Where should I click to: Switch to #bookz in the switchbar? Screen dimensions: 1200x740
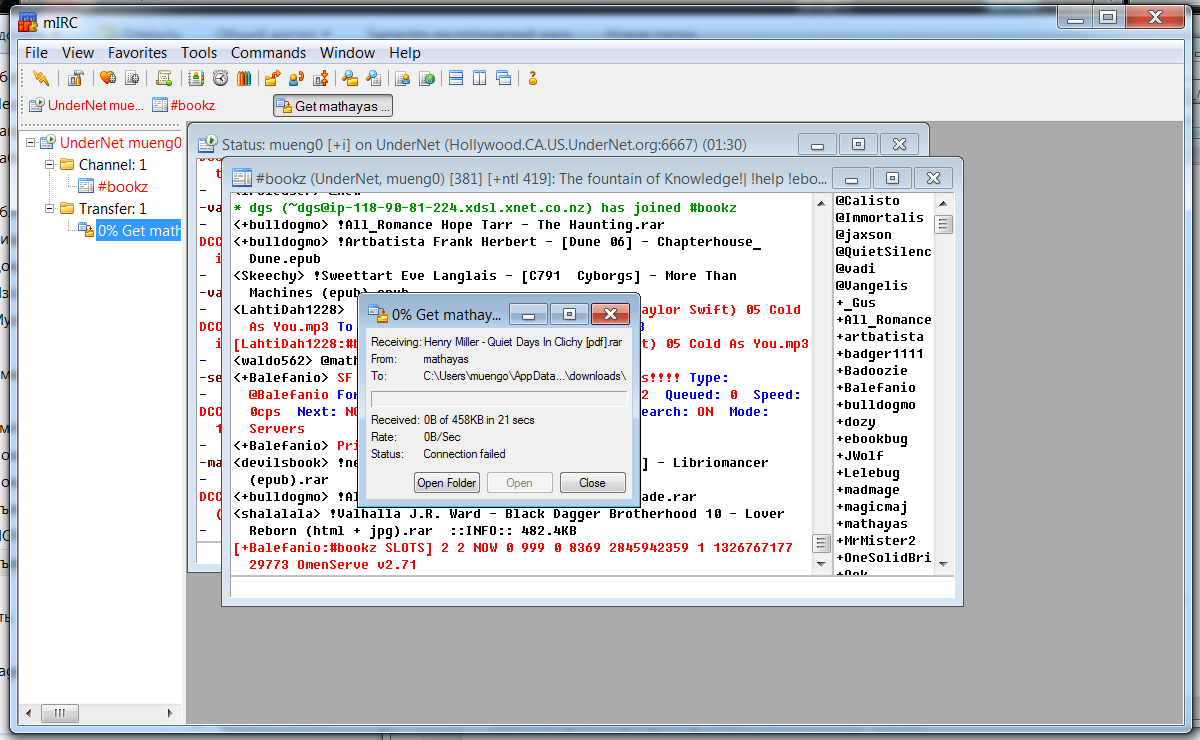point(184,105)
